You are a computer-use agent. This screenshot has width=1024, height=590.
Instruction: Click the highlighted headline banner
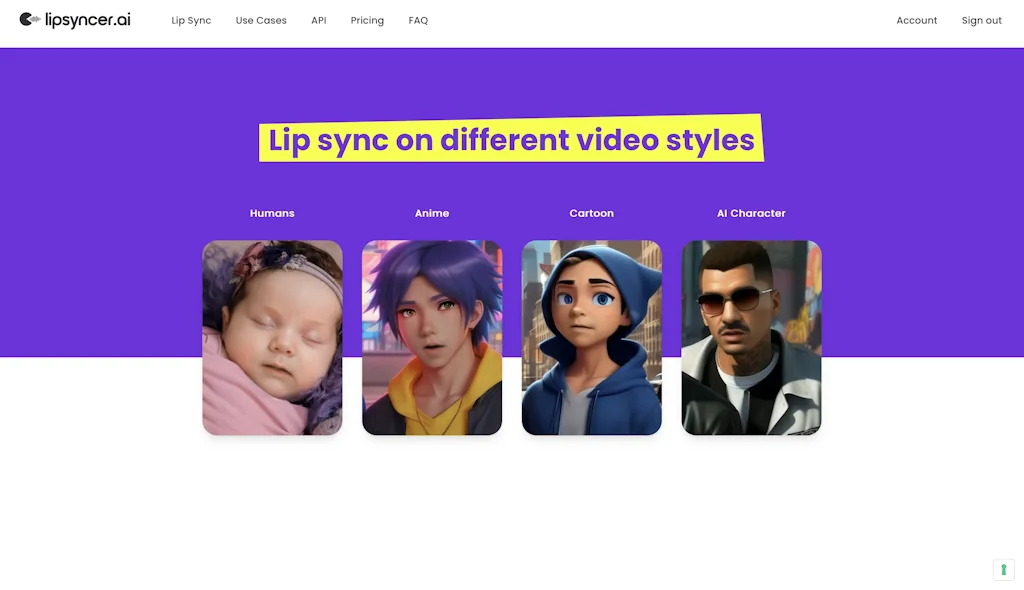(x=511, y=140)
